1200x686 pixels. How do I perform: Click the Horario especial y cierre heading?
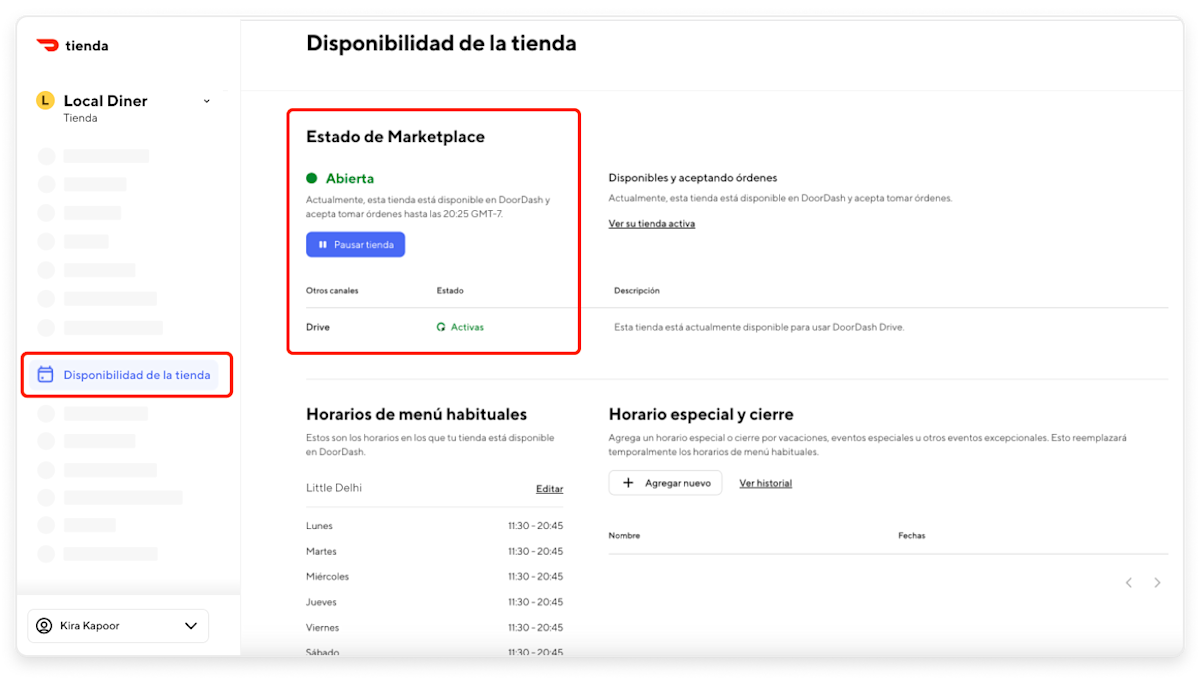(x=701, y=414)
